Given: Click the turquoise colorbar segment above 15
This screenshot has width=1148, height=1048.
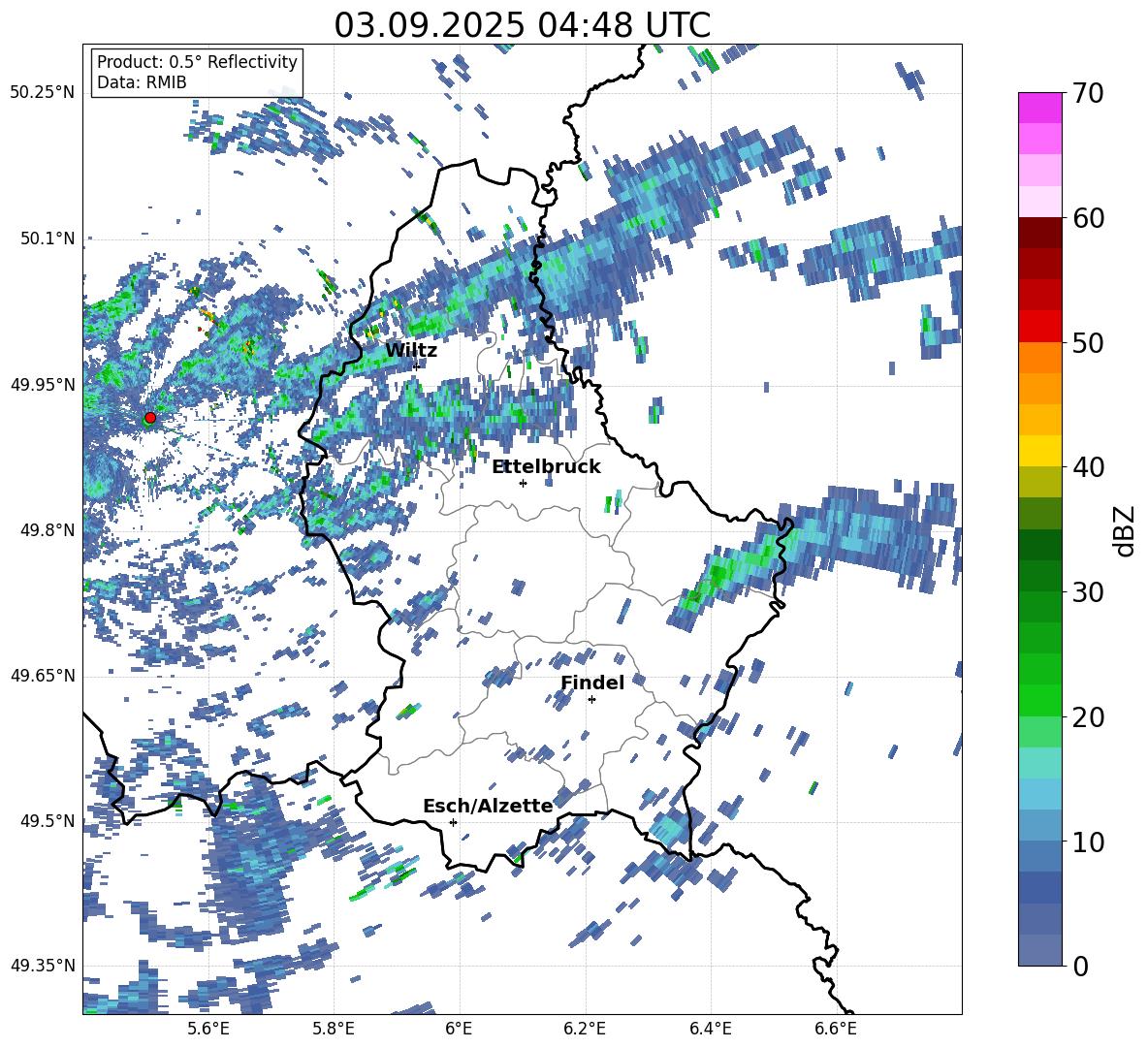Looking at the screenshot, I should [x=1039, y=763].
